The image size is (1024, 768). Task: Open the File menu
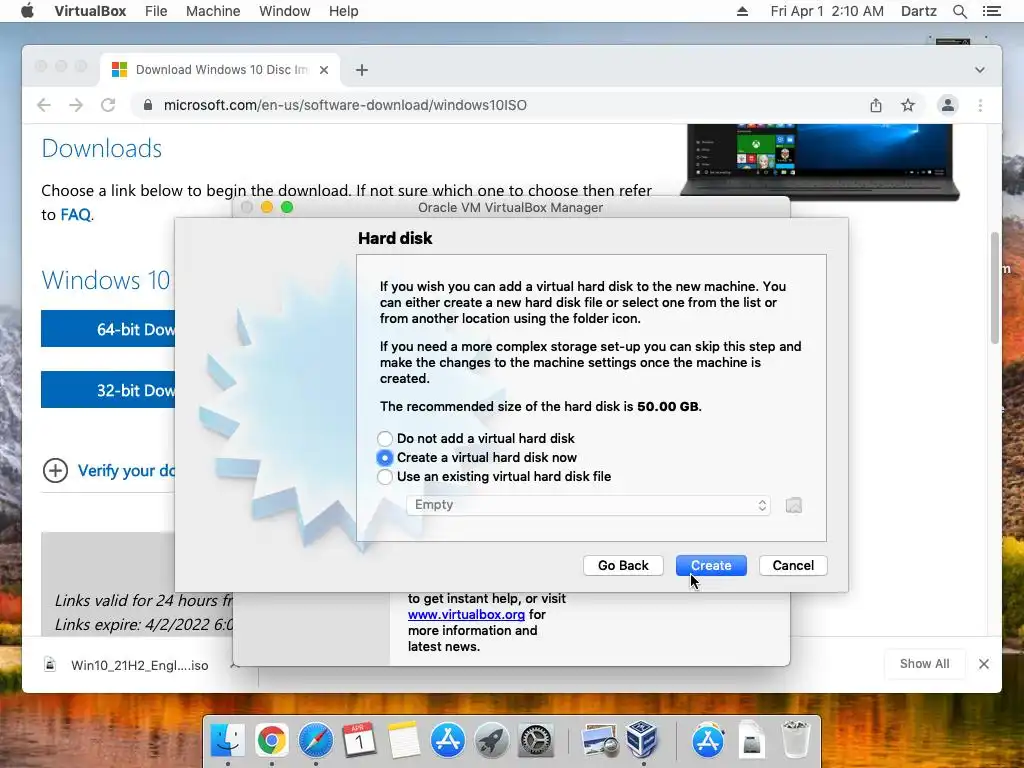click(x=156, y=11)
